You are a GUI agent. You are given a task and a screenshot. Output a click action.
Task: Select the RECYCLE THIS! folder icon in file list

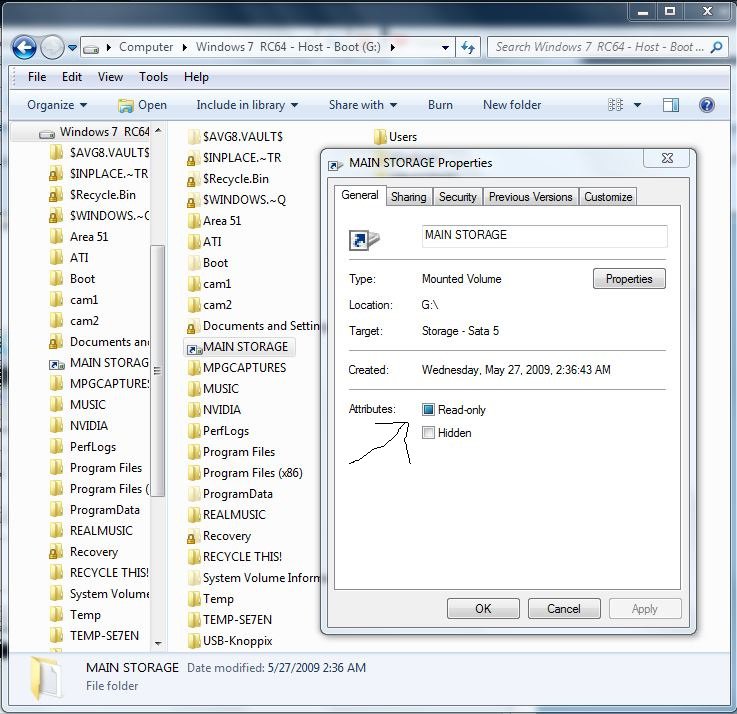(193, 557)
